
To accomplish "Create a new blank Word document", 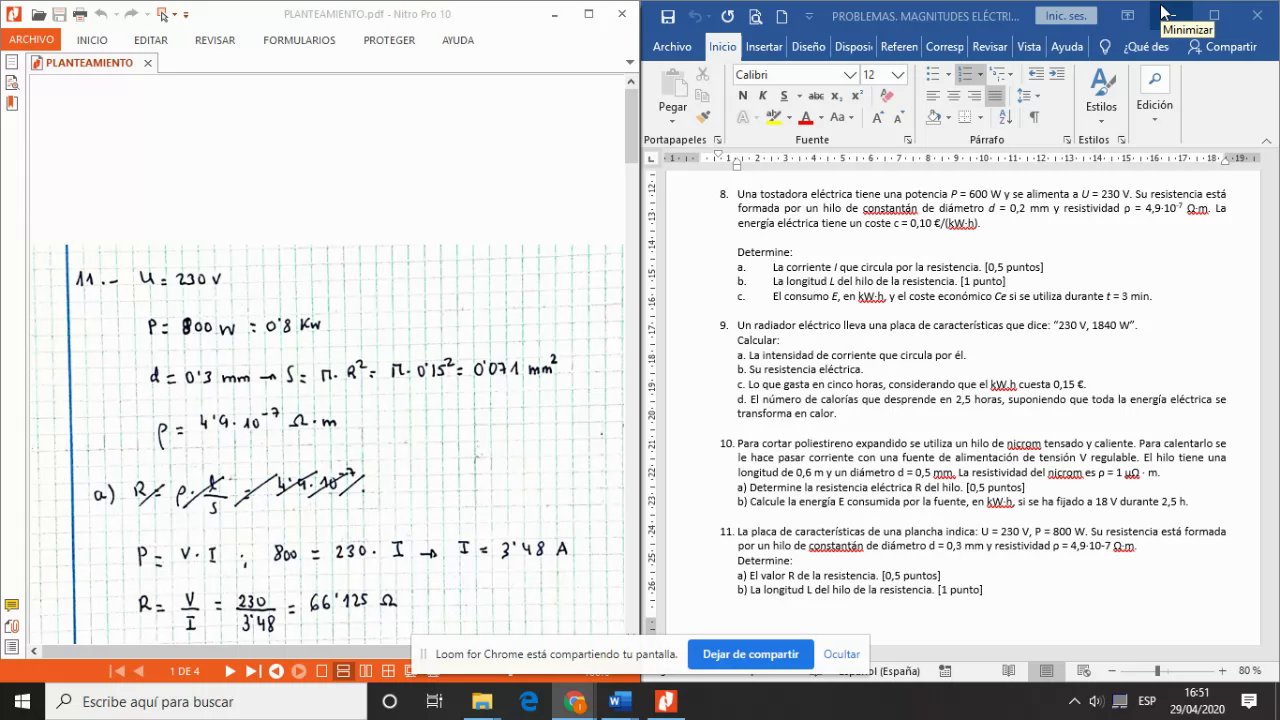I will point(782,17).
